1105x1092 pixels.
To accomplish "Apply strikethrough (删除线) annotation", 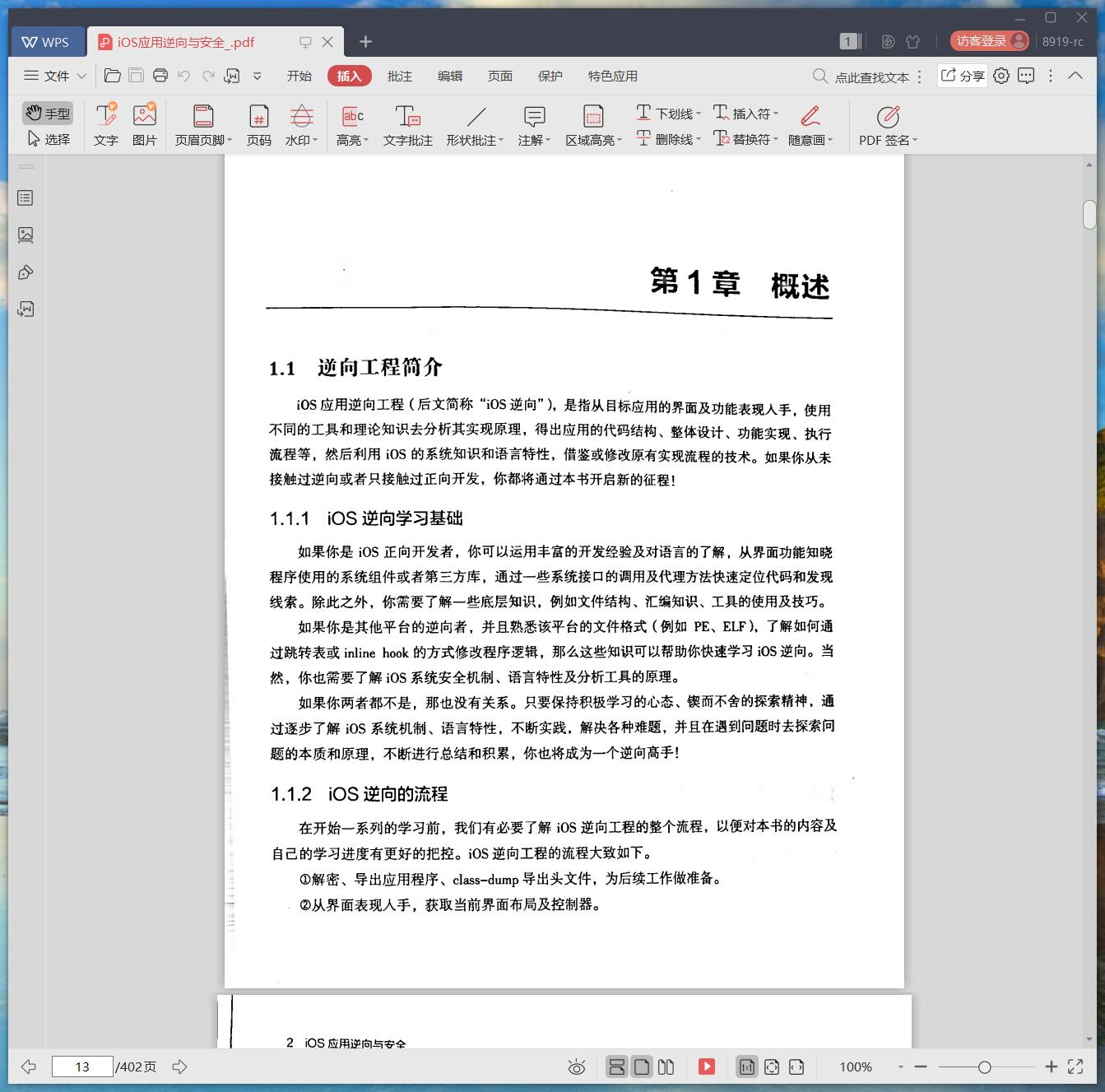I will (x=668, y=139).
